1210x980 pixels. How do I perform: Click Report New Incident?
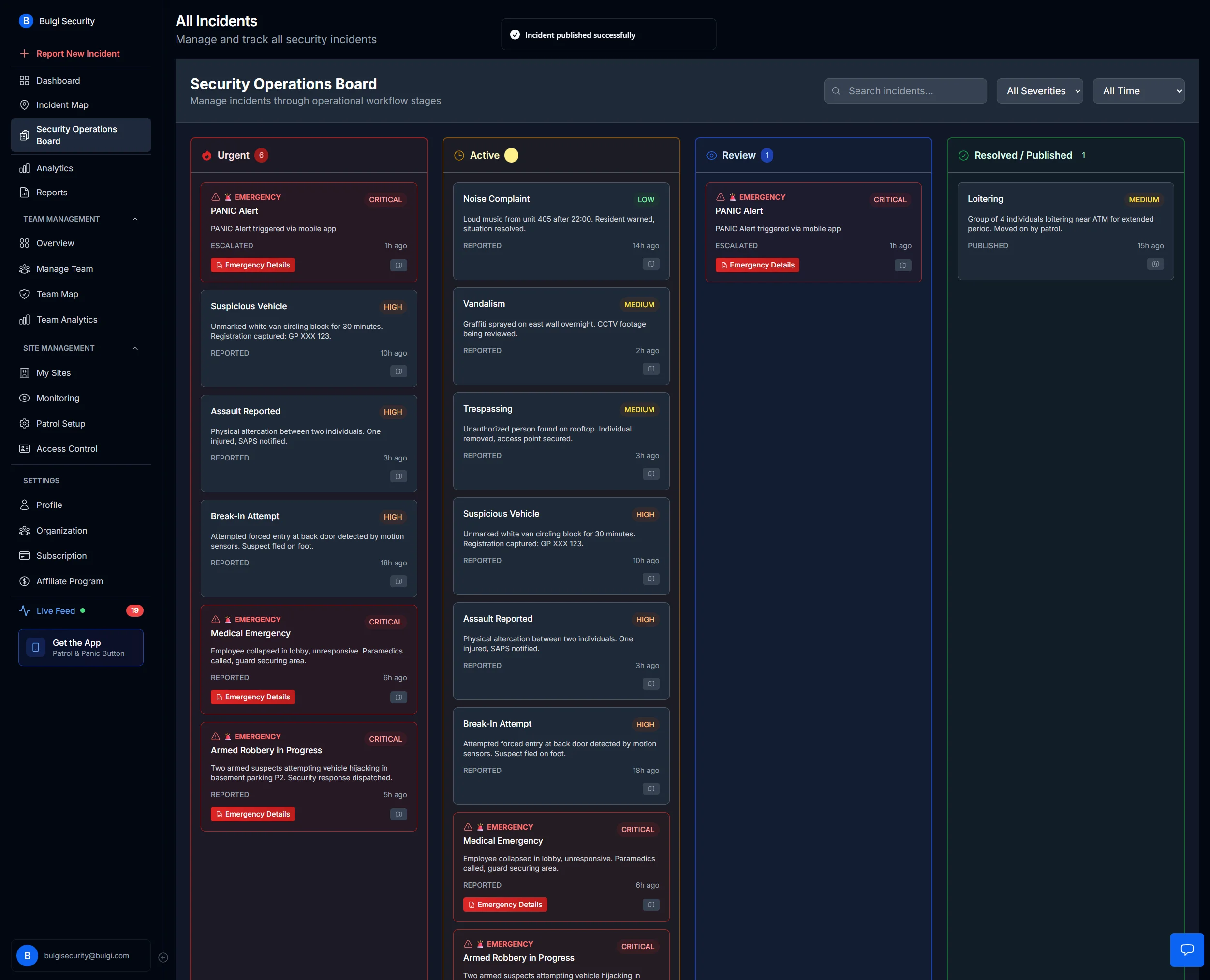(77, 53)
